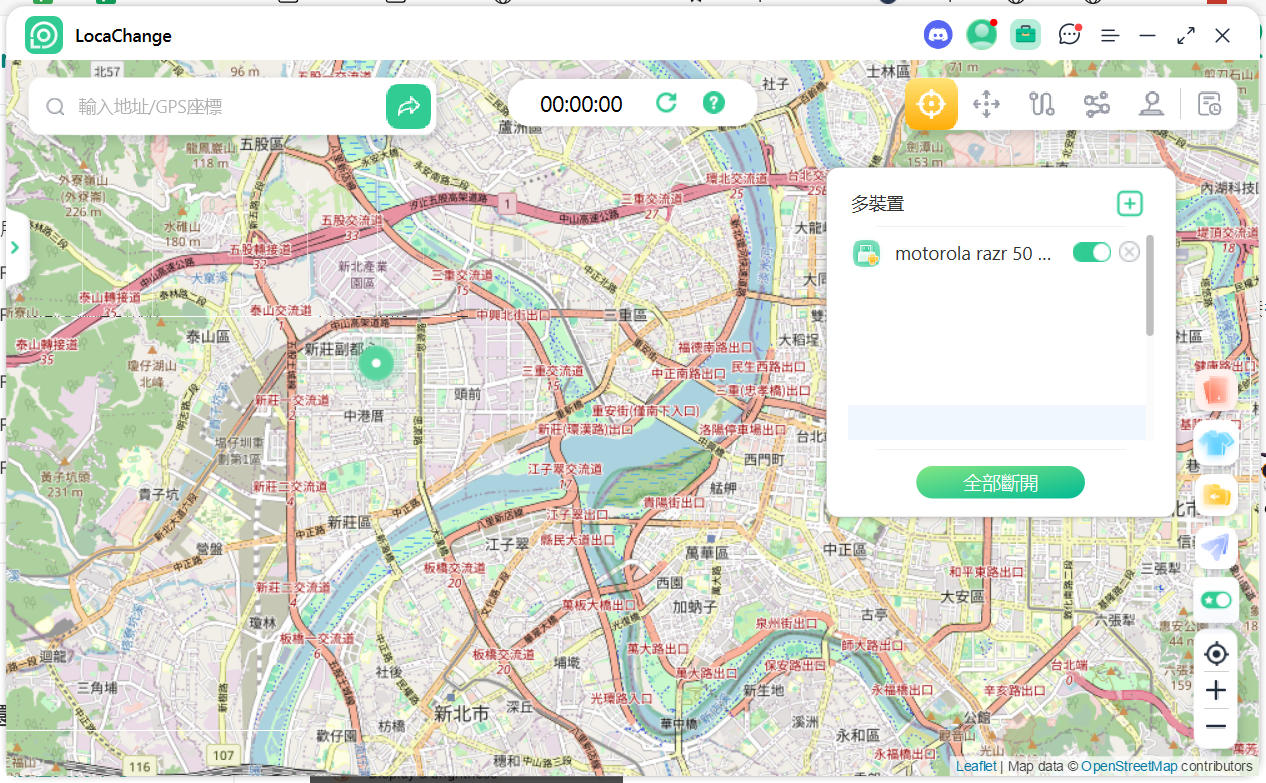Toggle motorola razr 50 device switch

pyautogui.click(x=1091, y=252)
